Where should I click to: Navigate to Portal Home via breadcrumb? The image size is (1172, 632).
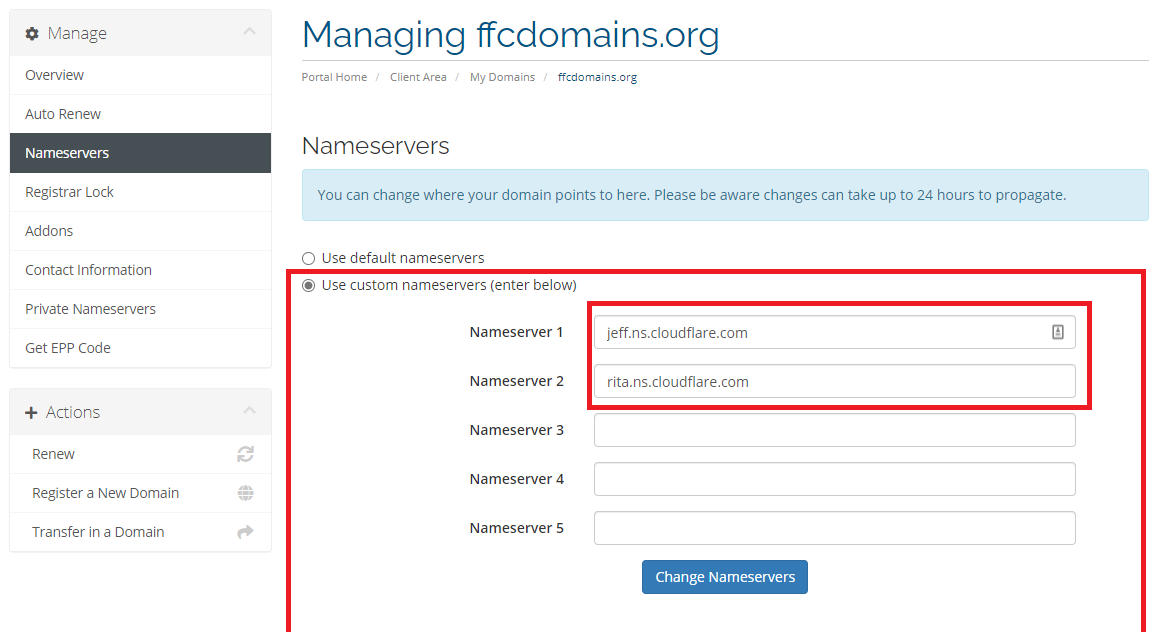tap(334, 76)
